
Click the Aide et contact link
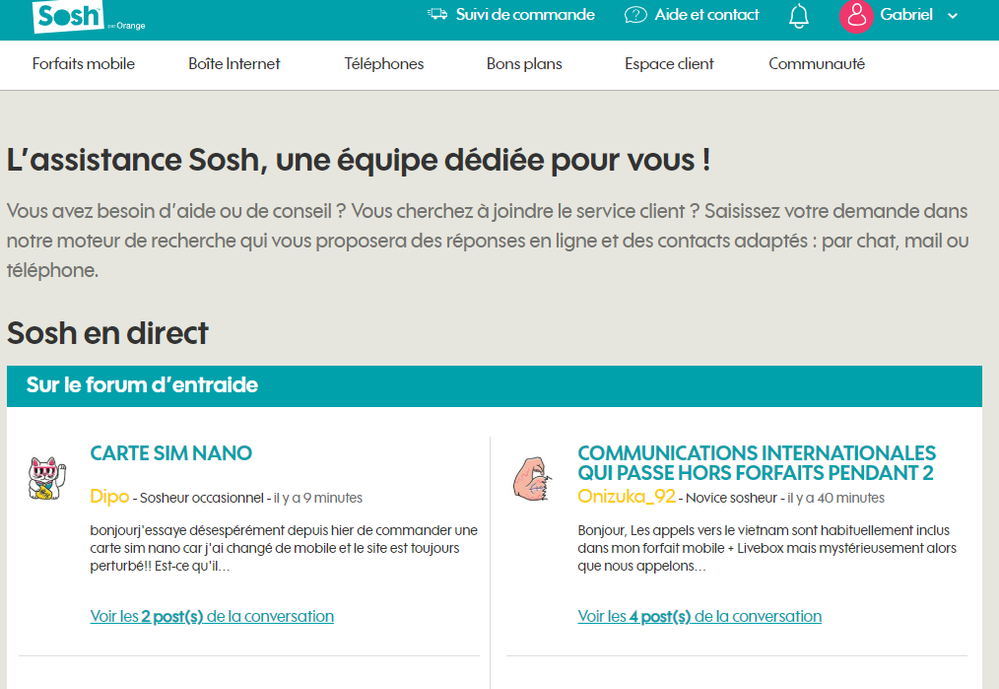pos(706,15)
